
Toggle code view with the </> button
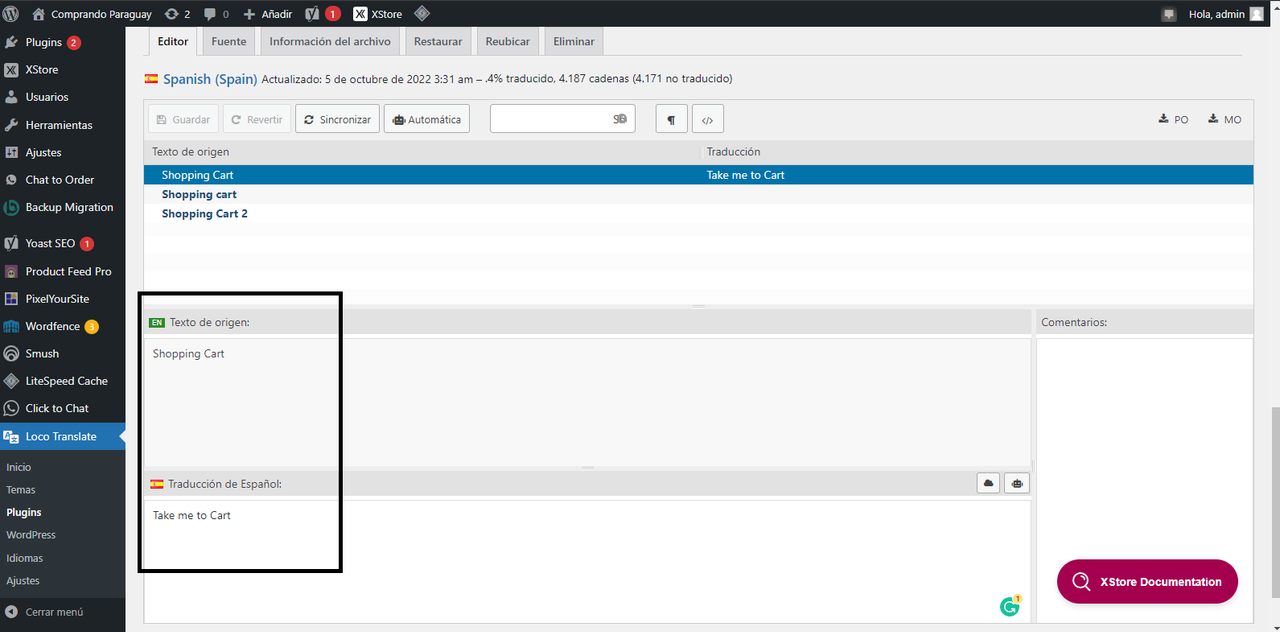(x=707, y=120)
